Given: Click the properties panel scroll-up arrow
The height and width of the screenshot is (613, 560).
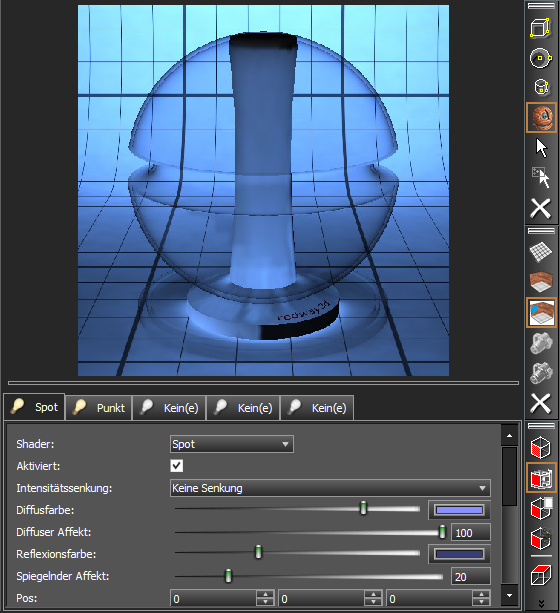Looking at the screenshot, I should 510,436.
